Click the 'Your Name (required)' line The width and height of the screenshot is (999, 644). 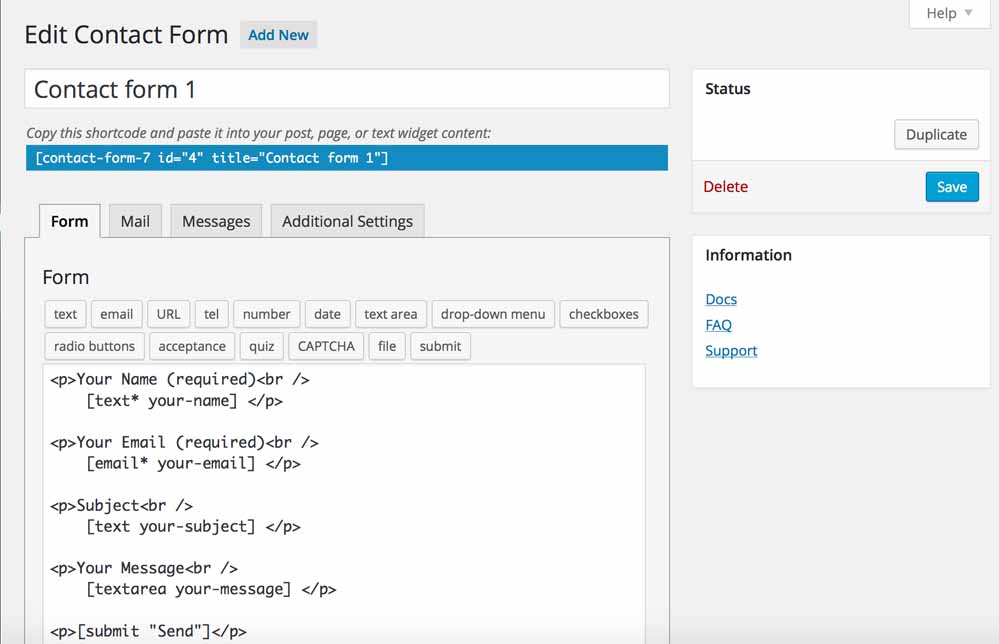coord(180,380)
